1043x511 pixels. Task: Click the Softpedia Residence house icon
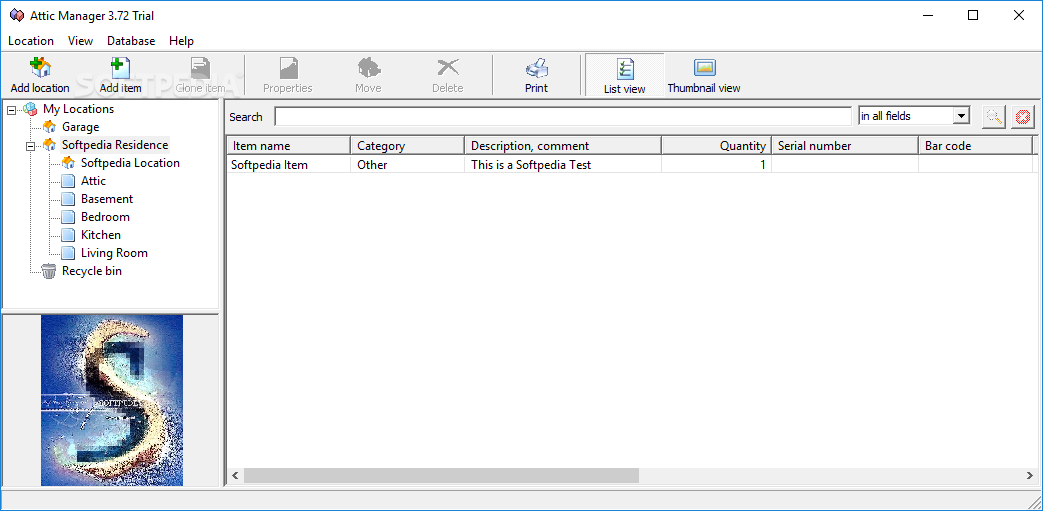coord(49,144)
